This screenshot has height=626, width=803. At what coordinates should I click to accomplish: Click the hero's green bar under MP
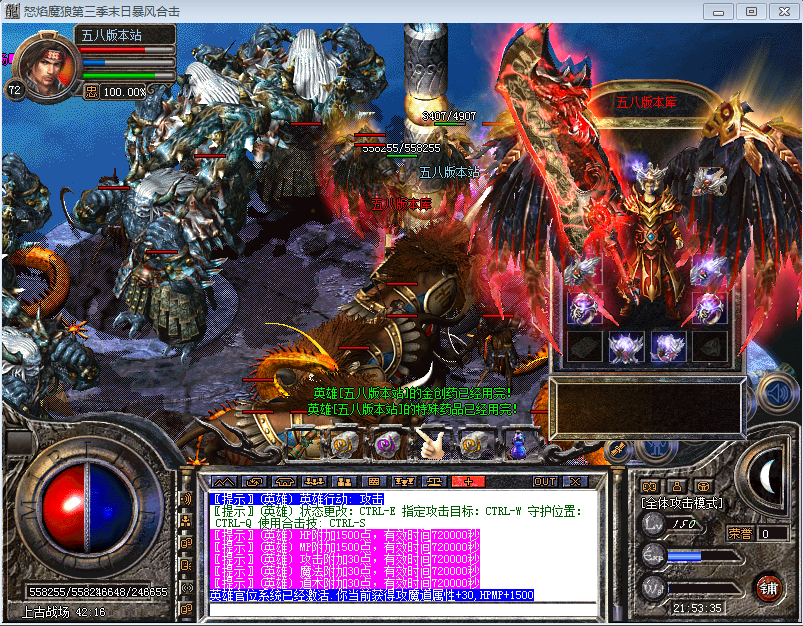128,76
